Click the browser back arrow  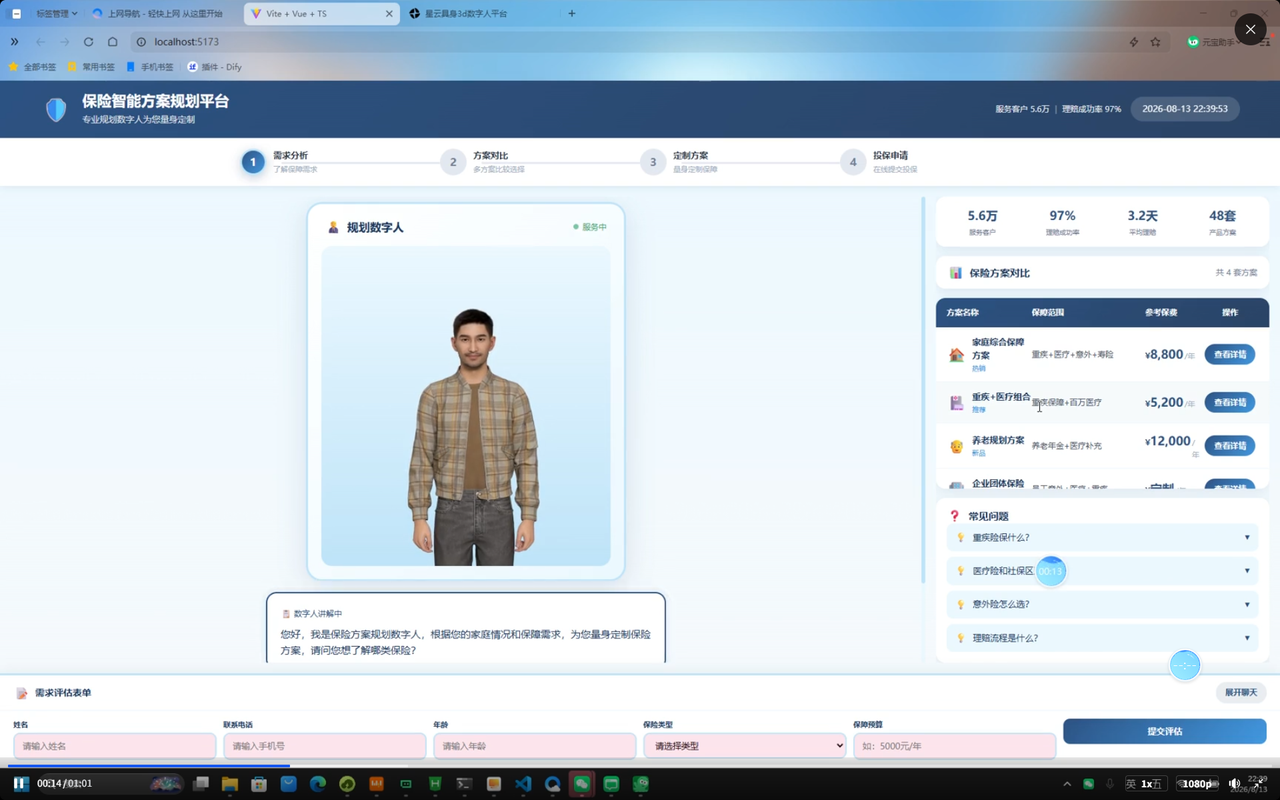point(40,42)
